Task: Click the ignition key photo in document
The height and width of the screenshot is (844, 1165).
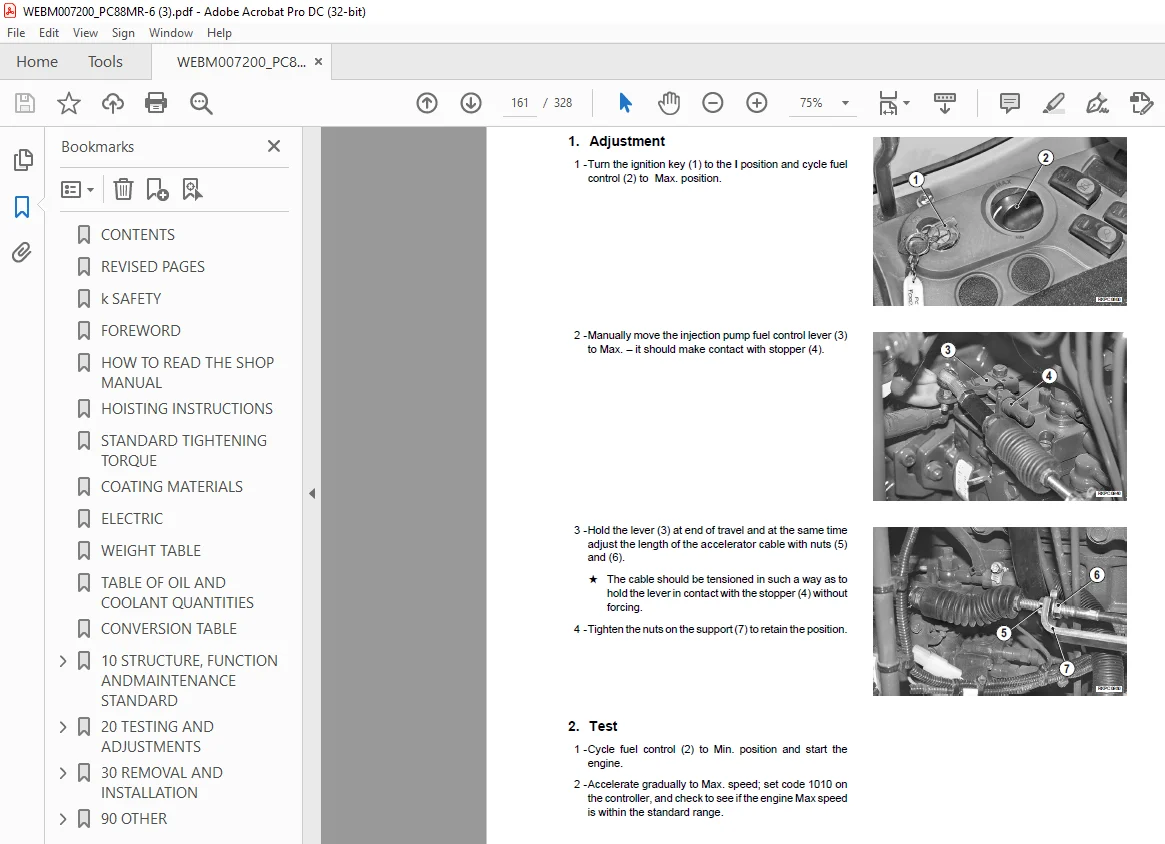Action: click(x=999, y=221)
